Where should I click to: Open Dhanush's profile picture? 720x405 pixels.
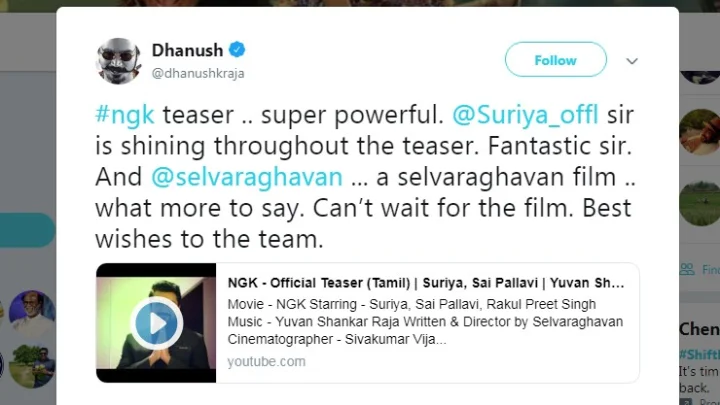pos(118,60)
